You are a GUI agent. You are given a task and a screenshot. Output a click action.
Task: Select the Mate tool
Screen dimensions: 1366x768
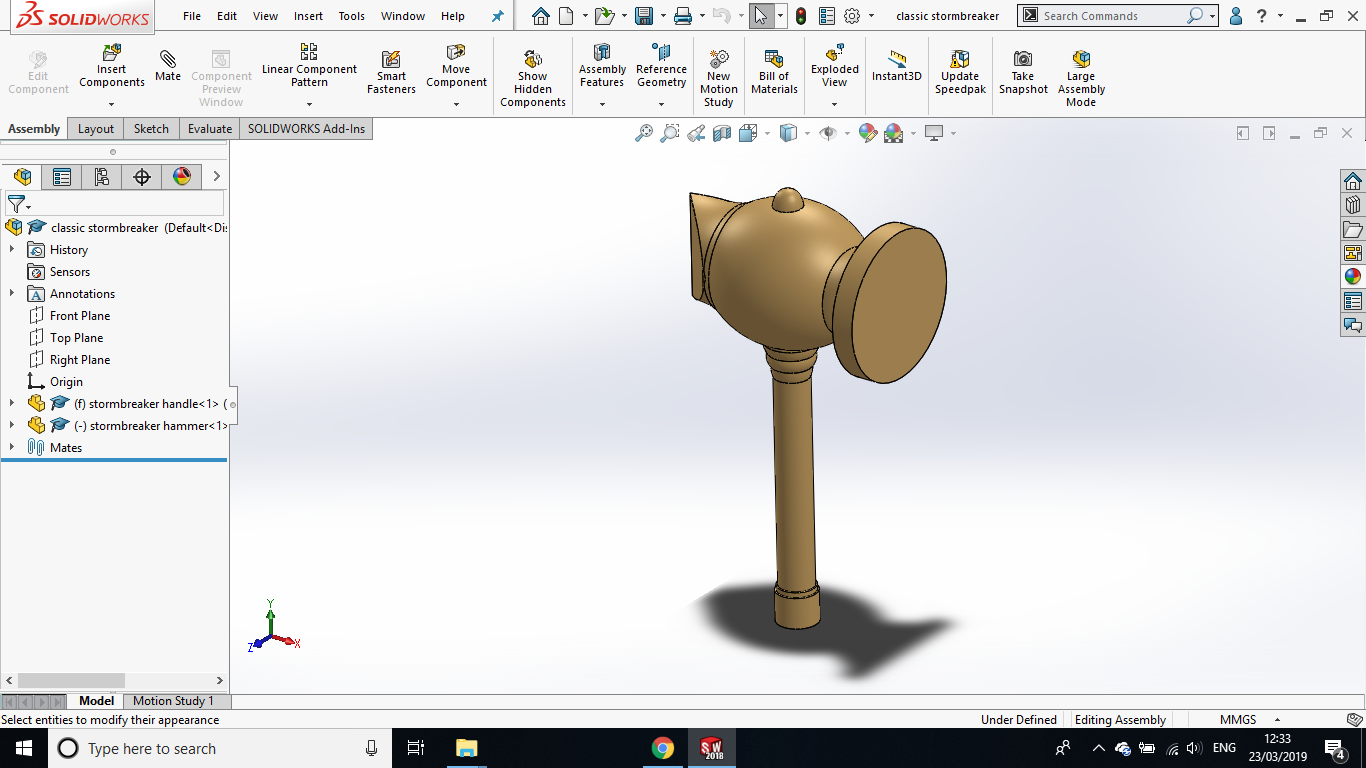(x=168, y=66)
